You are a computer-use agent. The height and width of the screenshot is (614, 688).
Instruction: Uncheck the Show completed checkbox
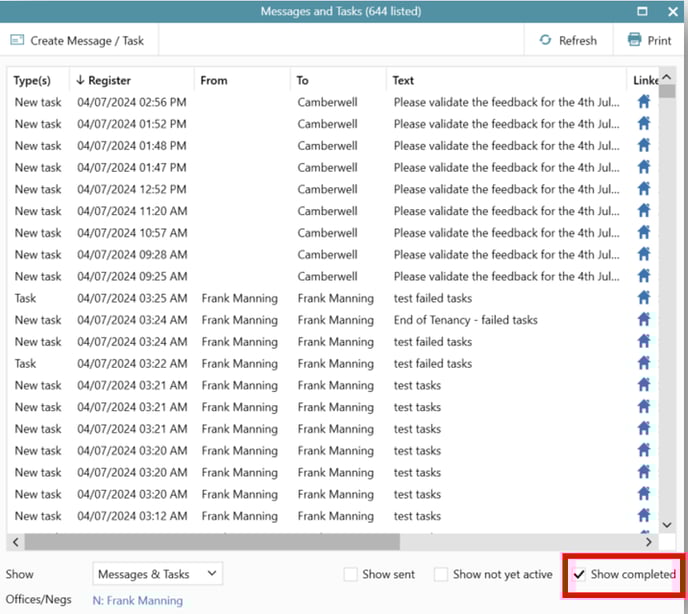coord(579,574)
